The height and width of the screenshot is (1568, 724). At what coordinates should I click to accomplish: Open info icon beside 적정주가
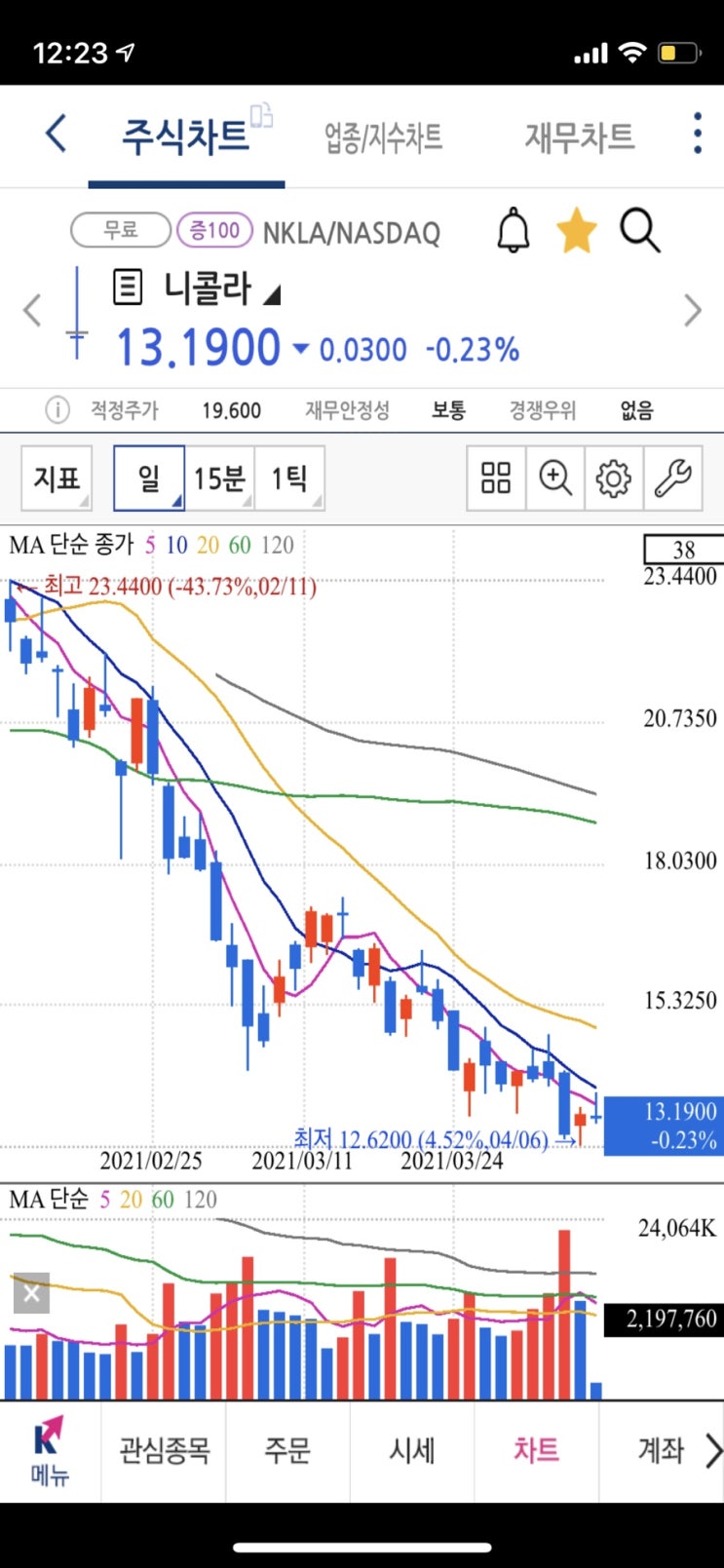pos(57,410)
